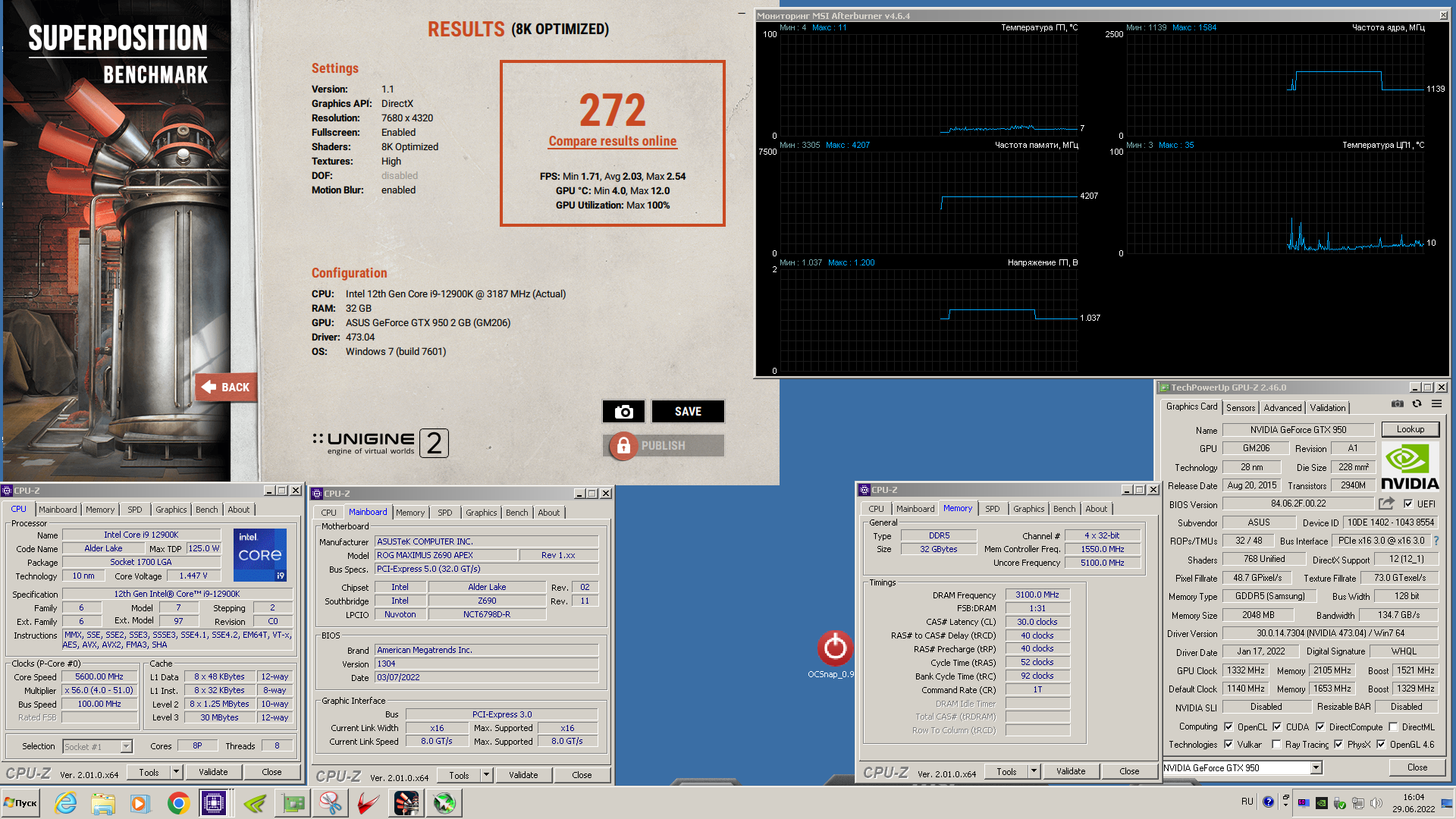Open Tools dropdown arrow in Memory window
The height and width of the screenshot is (819, 1456).
tap(1034, 771)
